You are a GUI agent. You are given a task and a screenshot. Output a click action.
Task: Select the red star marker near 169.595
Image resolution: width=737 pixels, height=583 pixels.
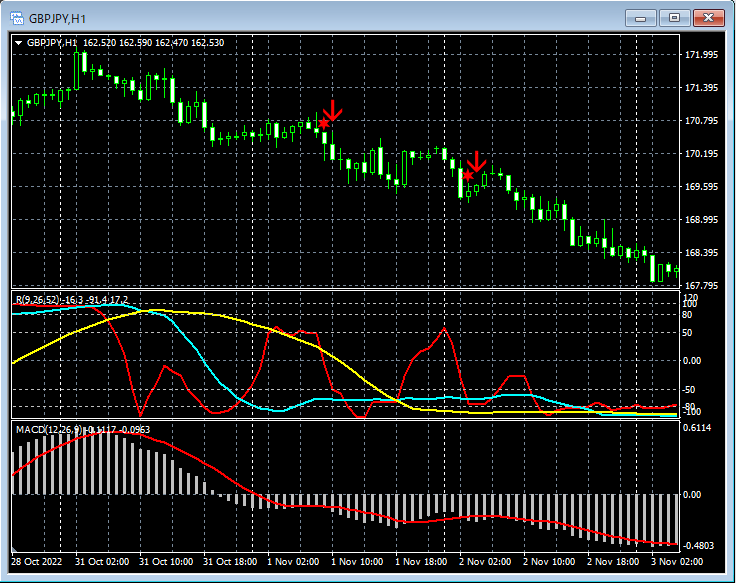point(468,176)
